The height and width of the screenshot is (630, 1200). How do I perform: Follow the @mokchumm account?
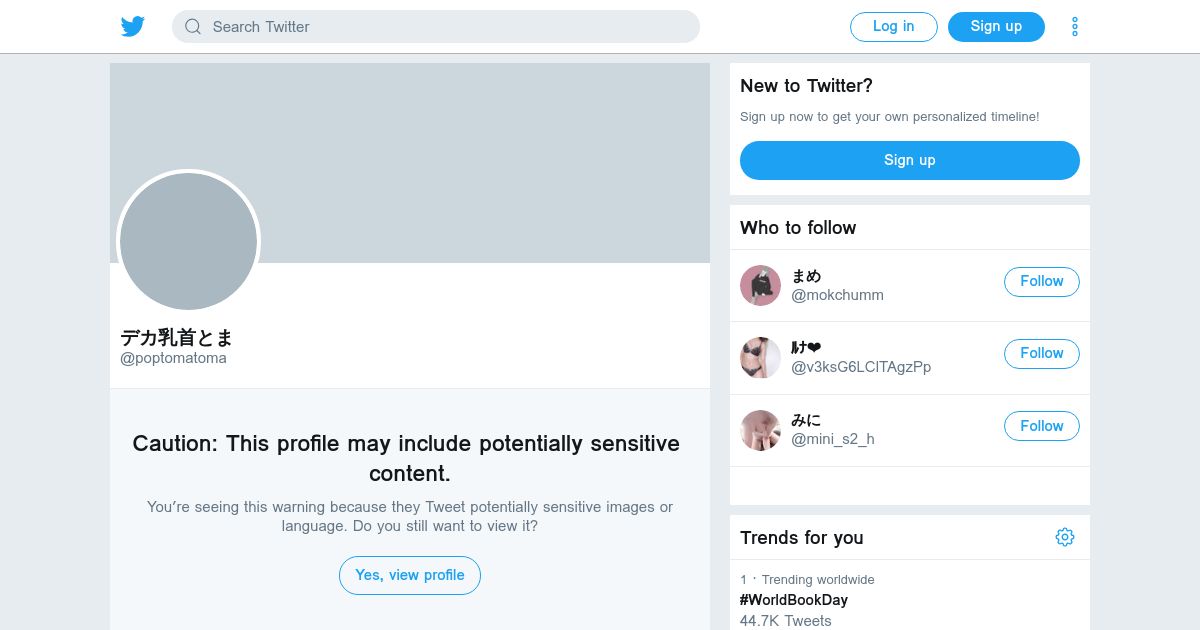point(1041,282)
